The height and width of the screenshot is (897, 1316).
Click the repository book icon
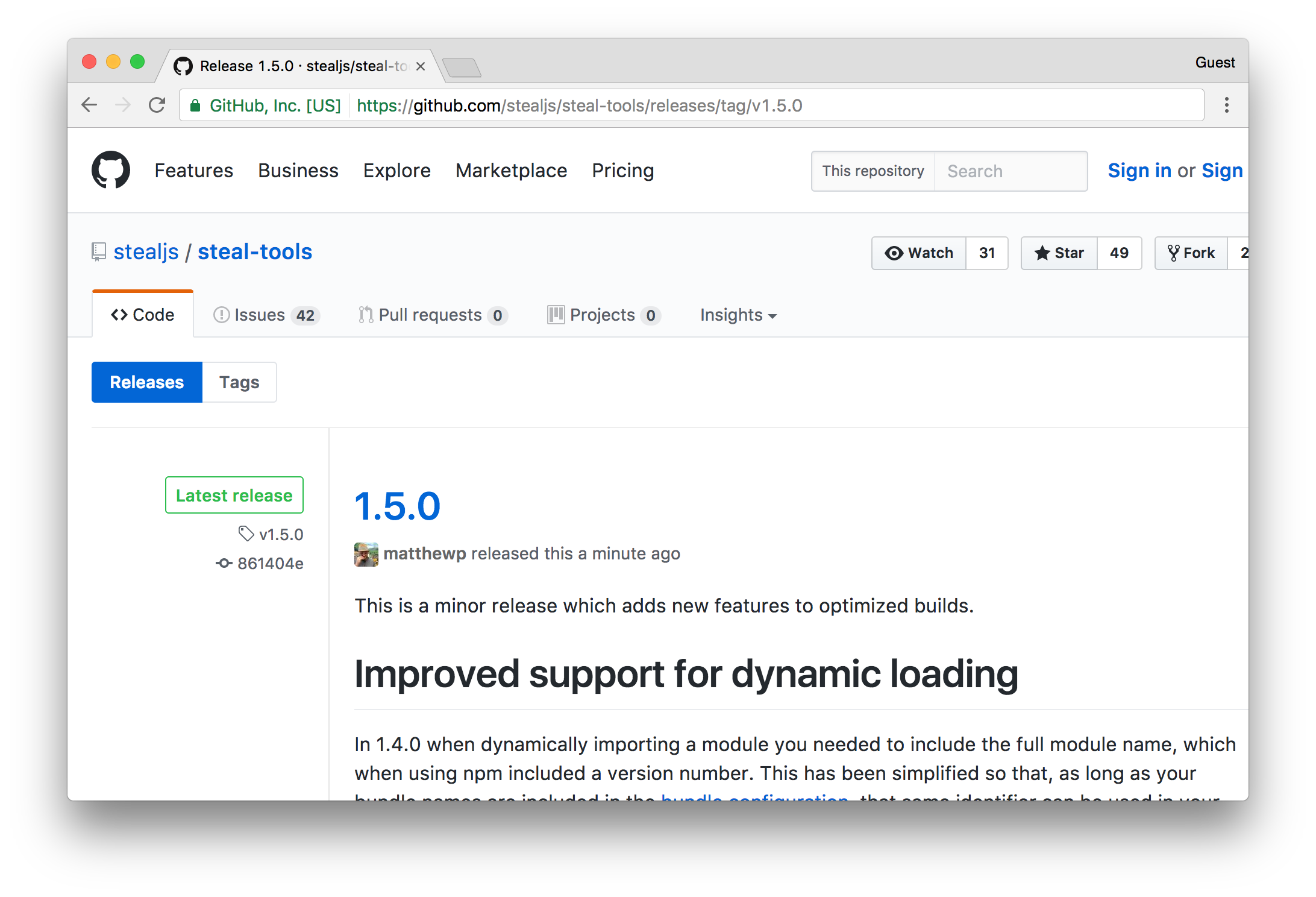point(99,252)
